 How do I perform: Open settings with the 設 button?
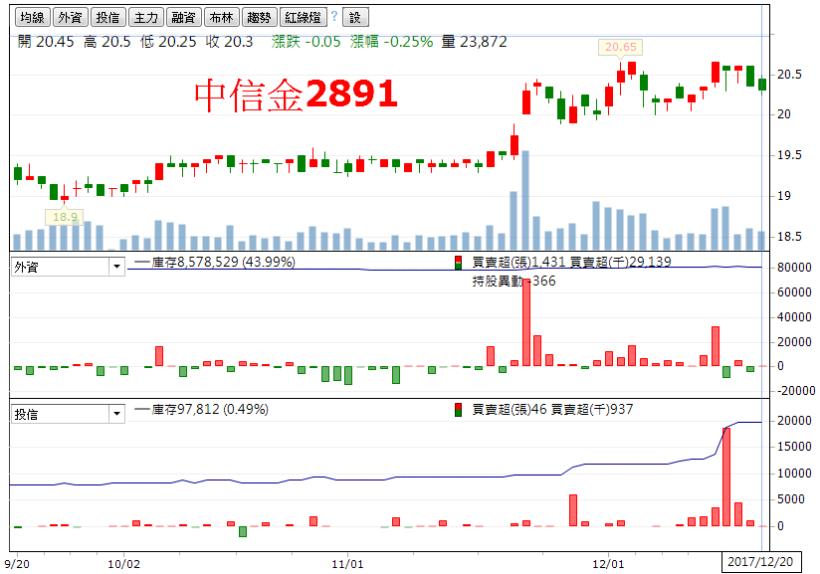click(x=356, y=17)
